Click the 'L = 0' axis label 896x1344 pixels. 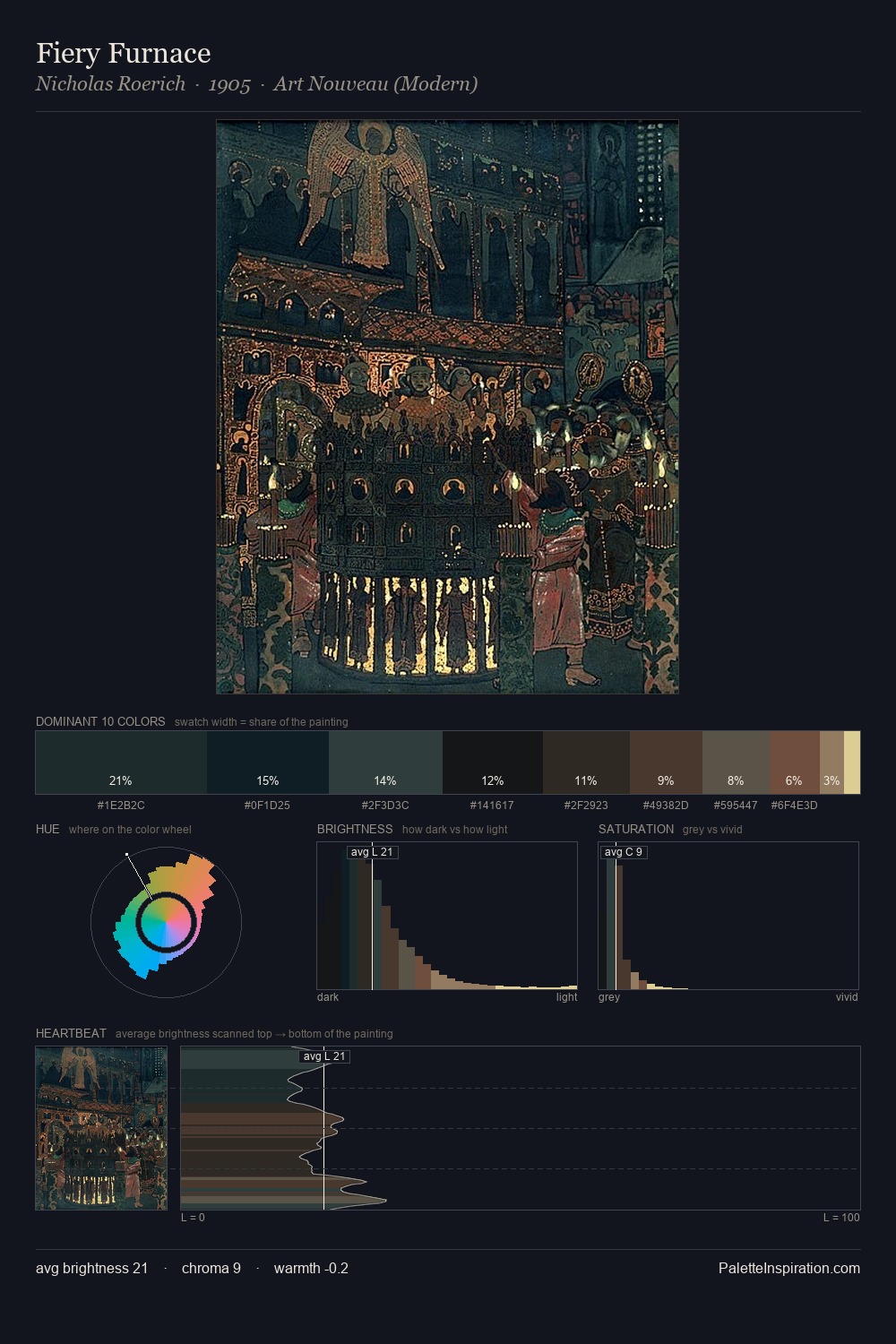click(x=193, y=1218)
